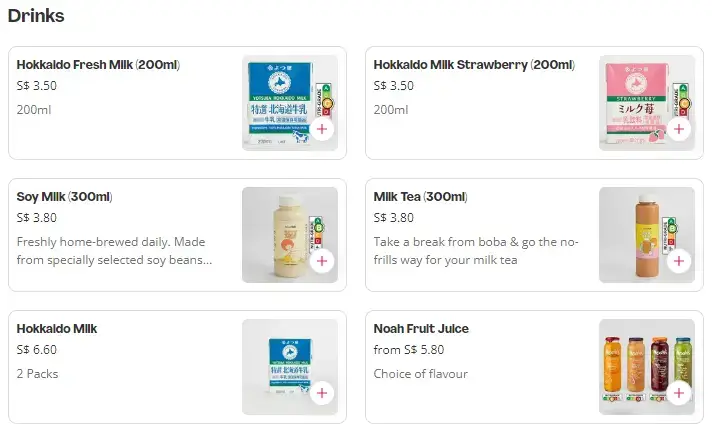Add Hokkaido Fresh Milk (200ml) to cart
The width and height of the screenshot is (712, 430).
pos(322,129)
